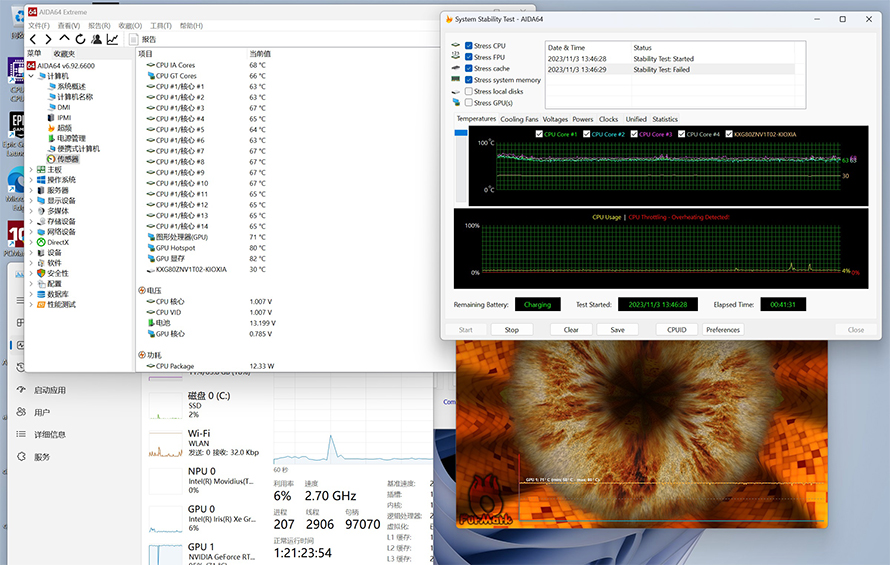Expand the 安全性 security tree node
The height and width of the screenshot is (565, 890).
click(x=31, y=274)
